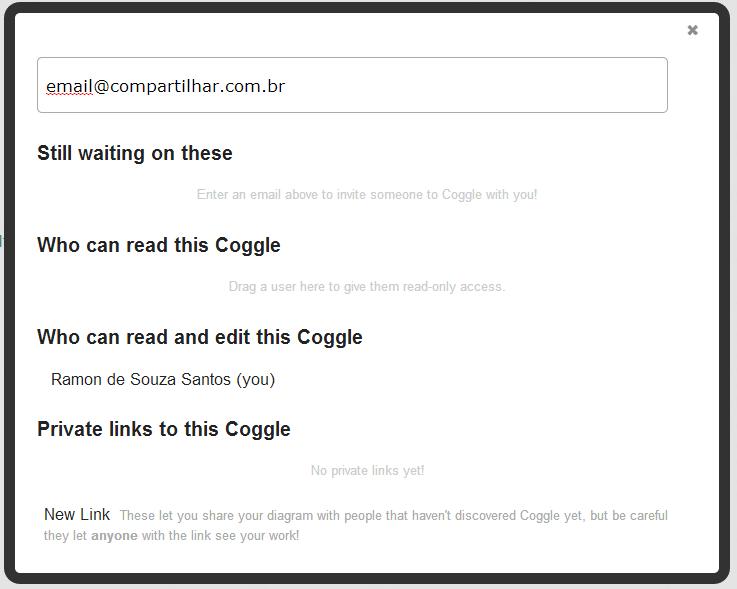Click the "Still waiting on these" heading
This screenshot has width=737, height=589.
(x=135, y=153)
